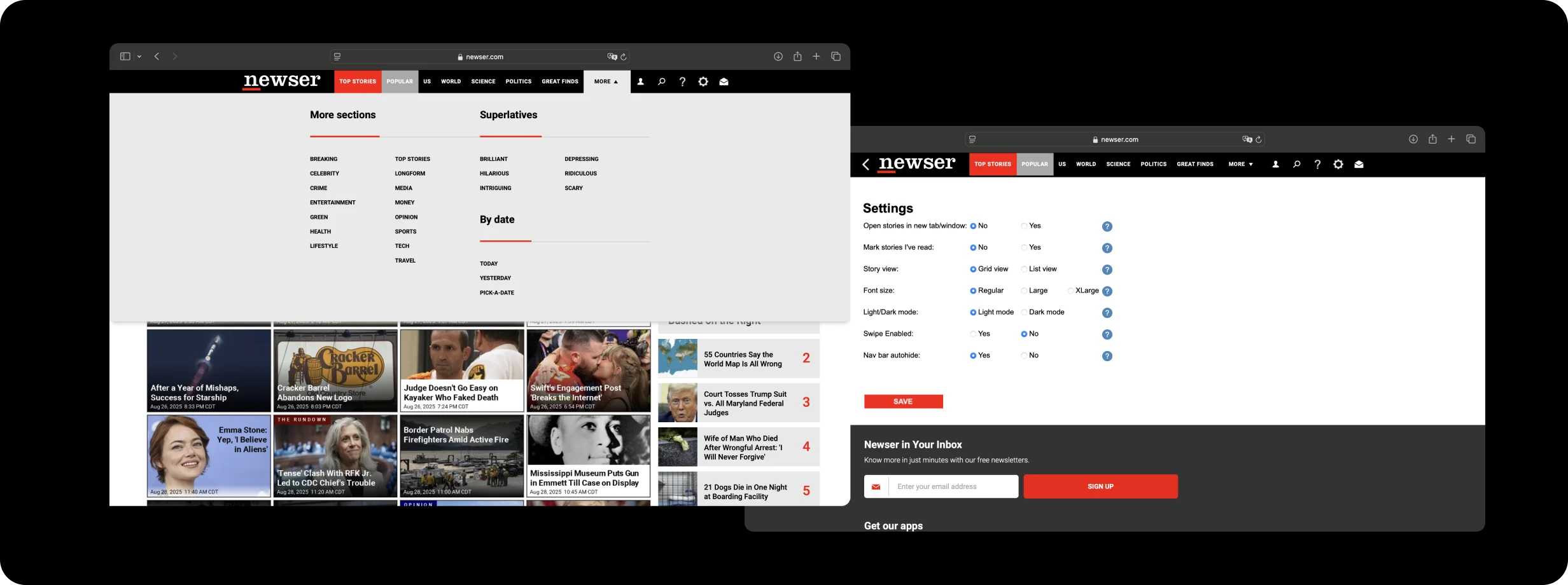Click the SIGN UP newsletter button
1568x585 pixels.
point(1100,486)
